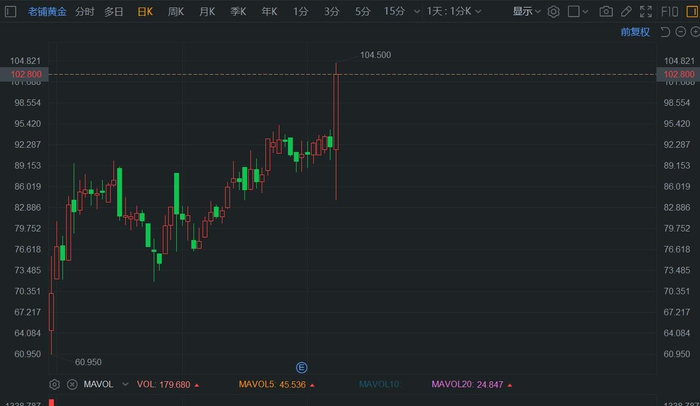Screen dimensions: 700x406
Task: Click left axis current price tag 102.800
Action: point(25,74)
